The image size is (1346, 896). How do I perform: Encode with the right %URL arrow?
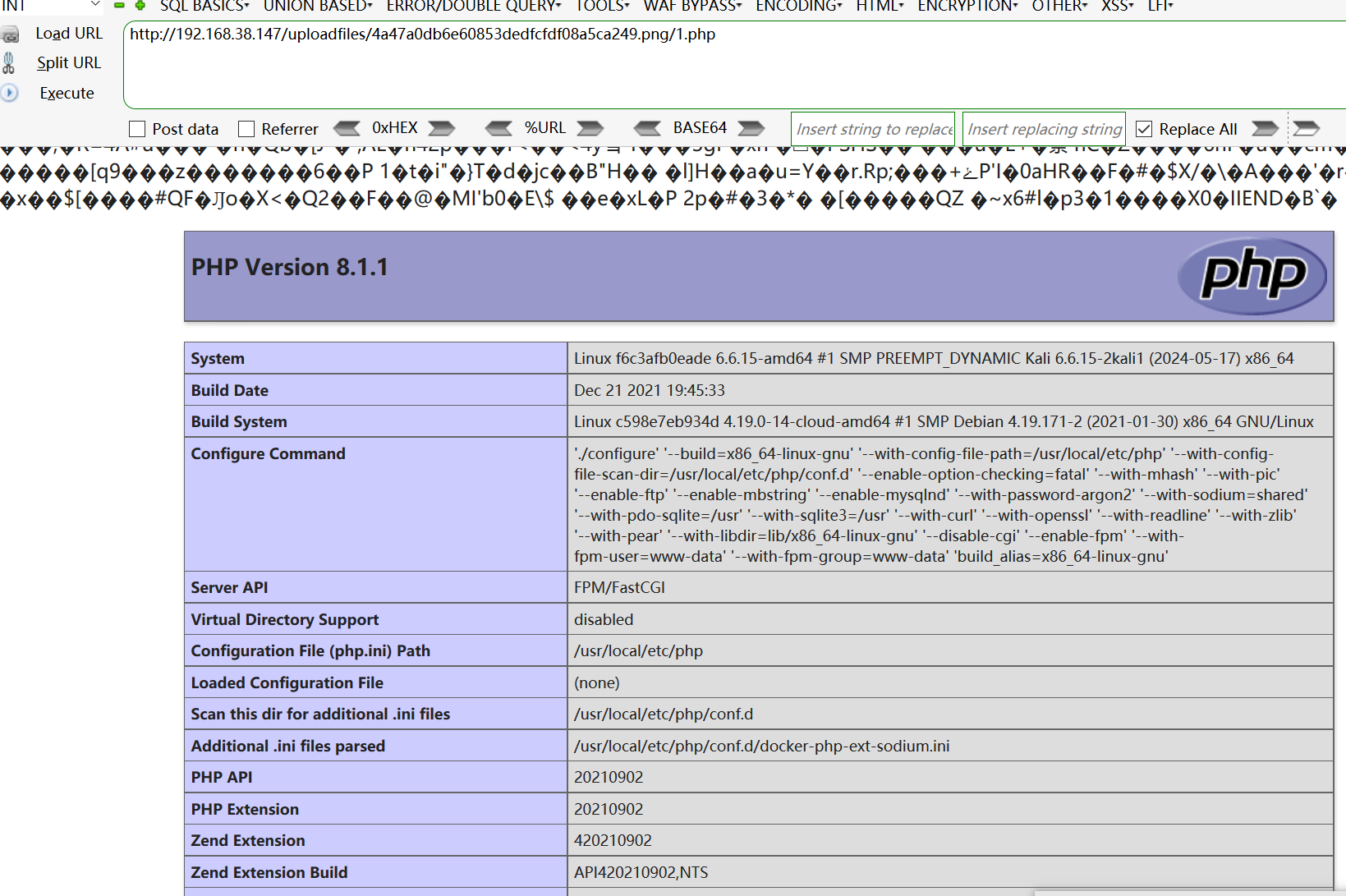[x=590, y=128]
